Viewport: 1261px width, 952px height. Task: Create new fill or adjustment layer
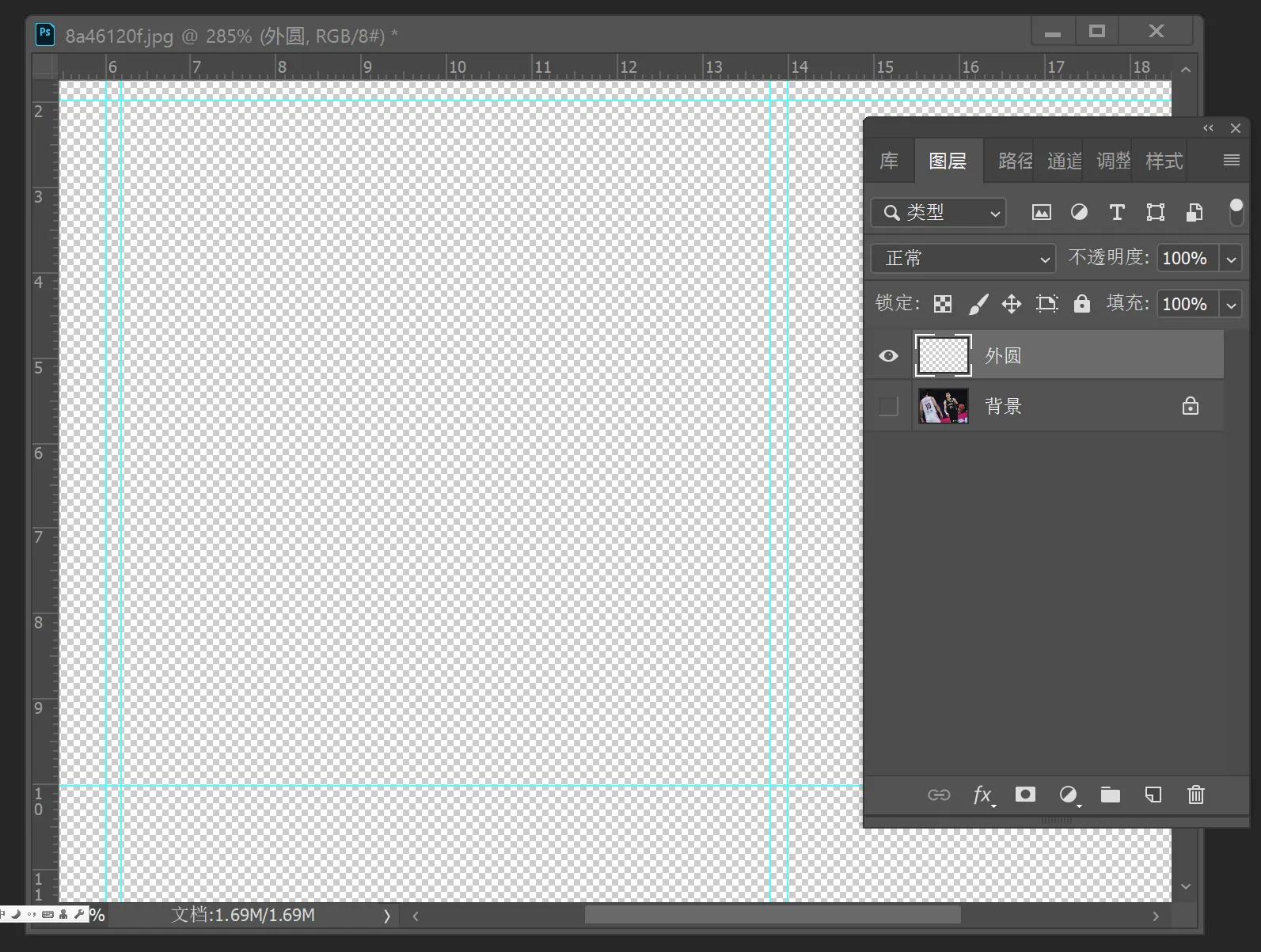[x=1069, y=795]
